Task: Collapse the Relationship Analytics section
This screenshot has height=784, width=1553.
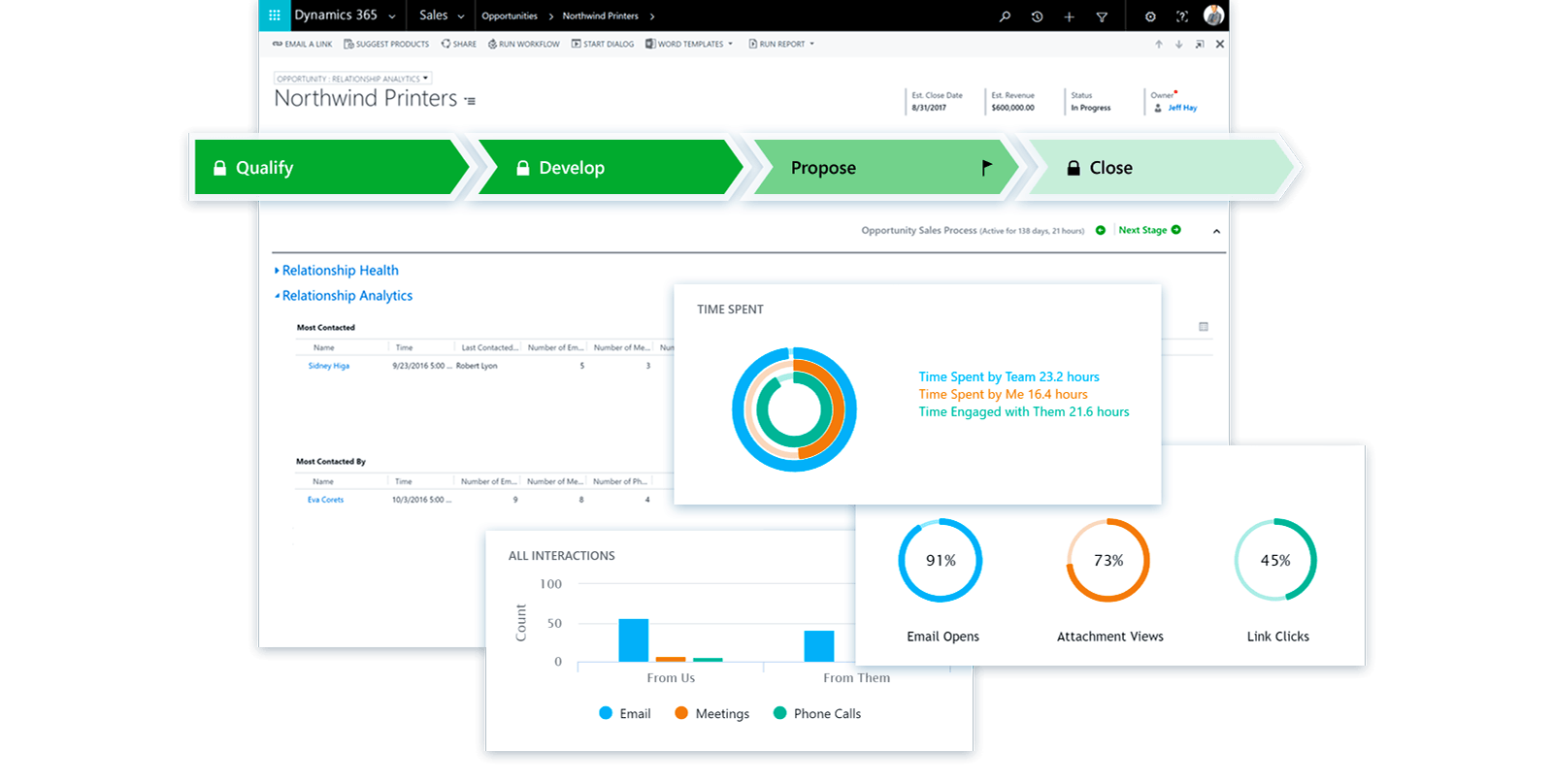Action: tap(344, 296)
